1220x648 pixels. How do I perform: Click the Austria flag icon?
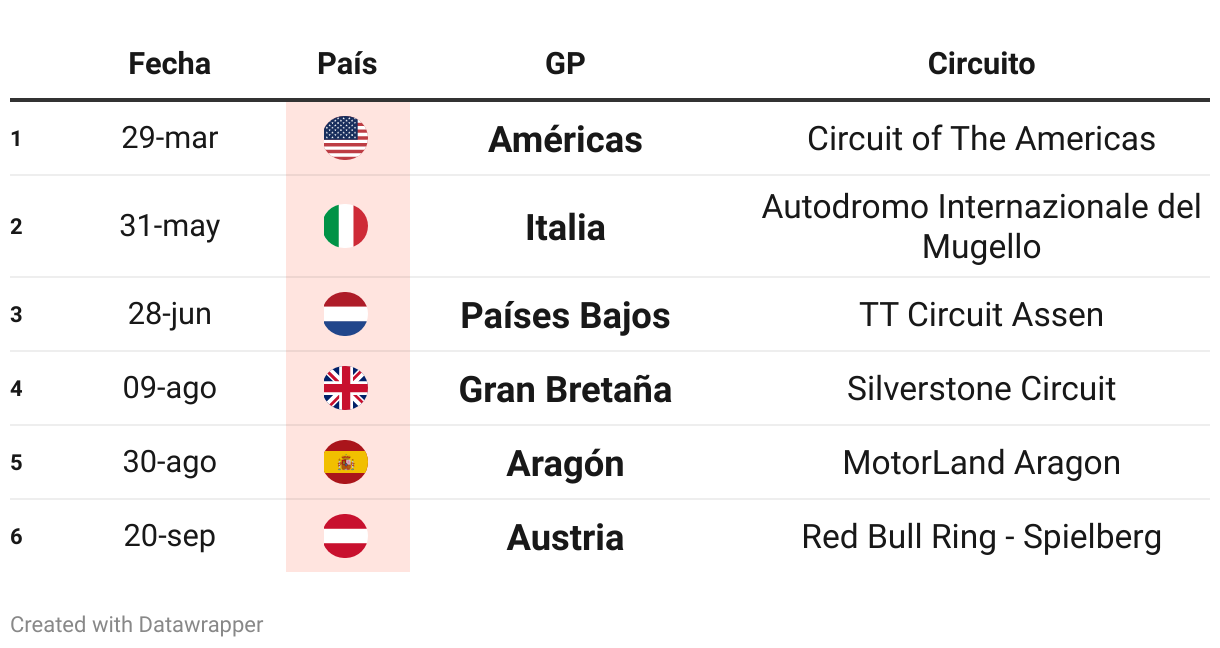pyautogui.click(x=346, y=536)
